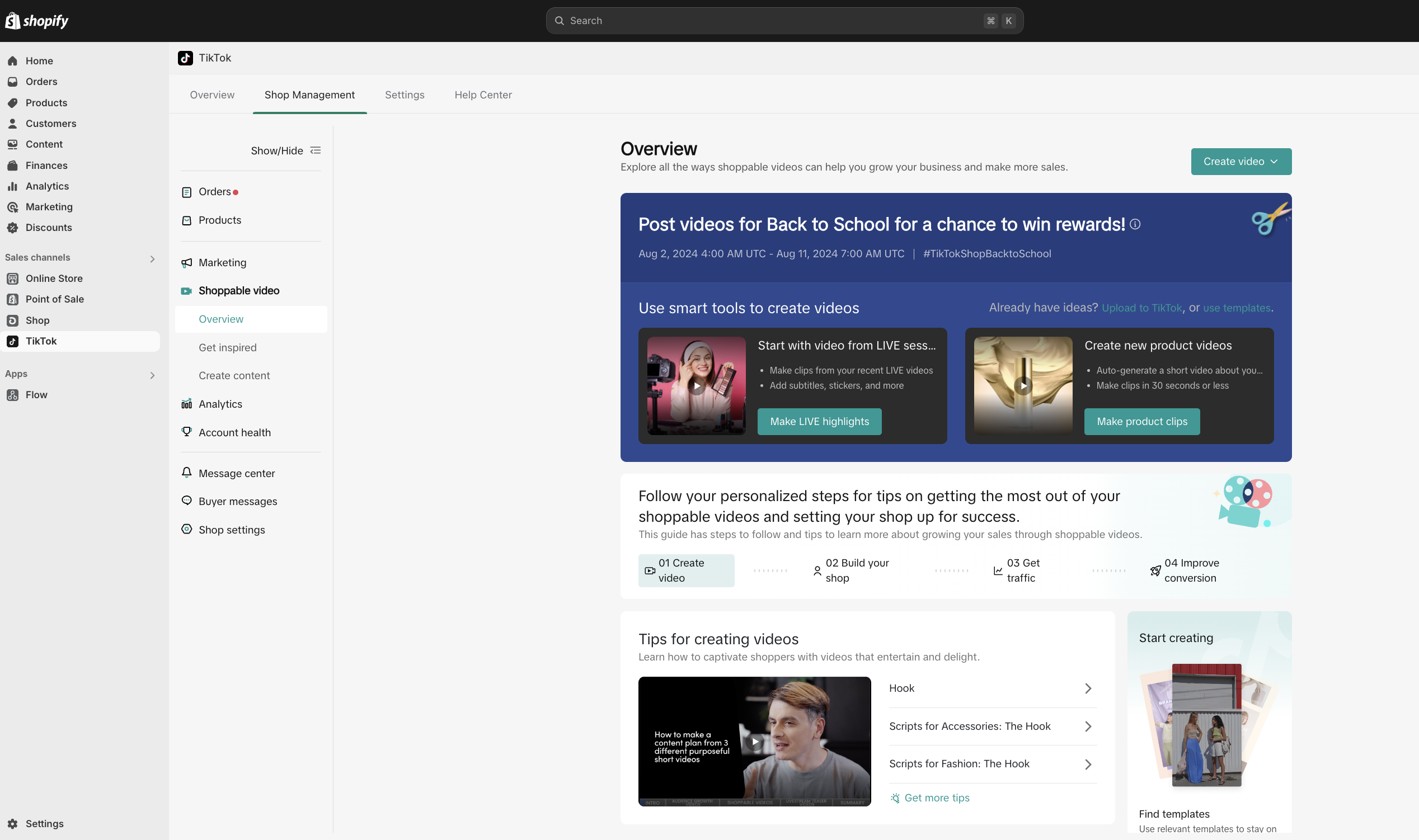Open the Create video dropdown
Image resolution: width=1419 pixels, height=840 pixels.
tap(1241, 162)
